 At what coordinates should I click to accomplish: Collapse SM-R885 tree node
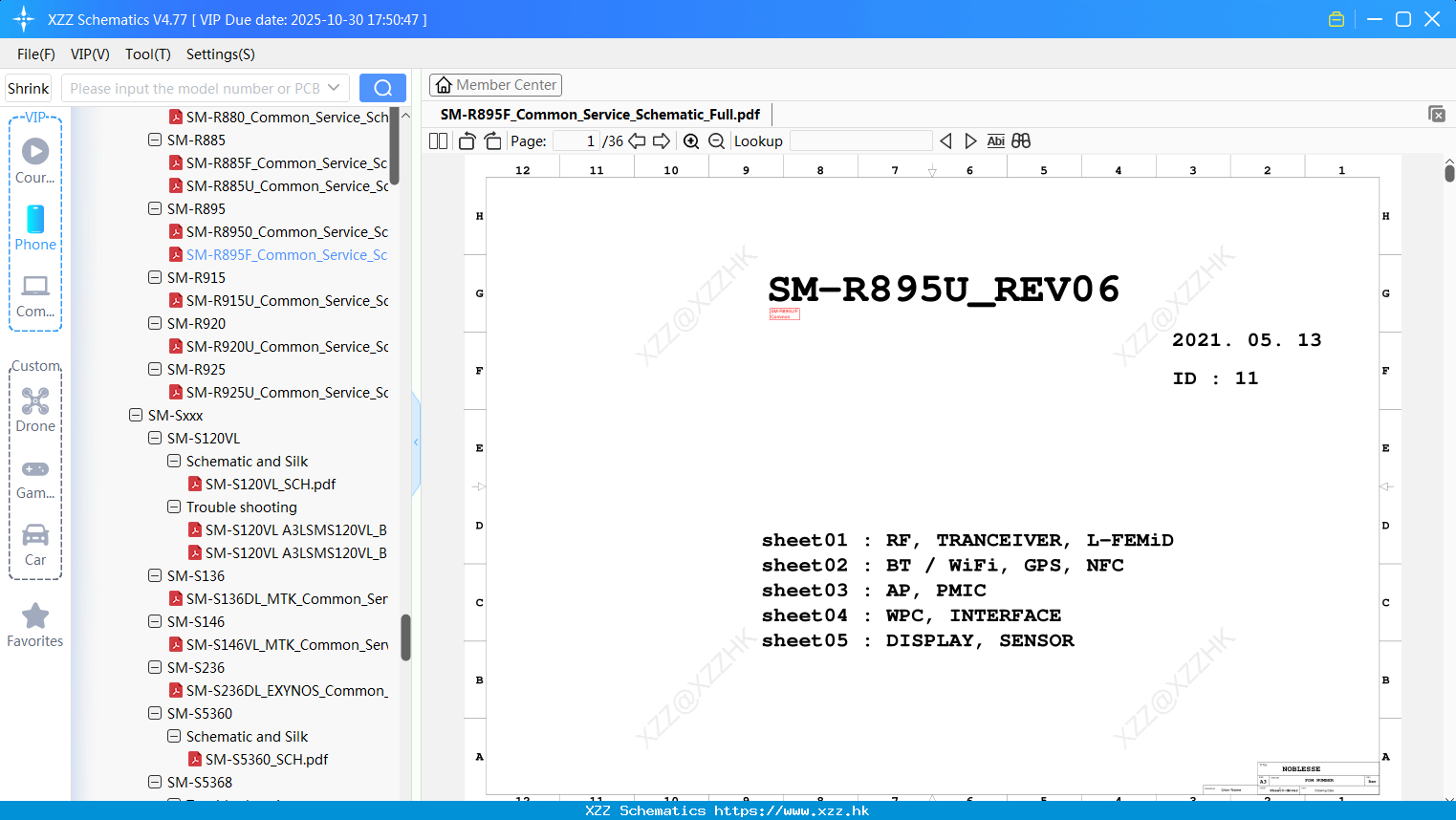point(155,140)
